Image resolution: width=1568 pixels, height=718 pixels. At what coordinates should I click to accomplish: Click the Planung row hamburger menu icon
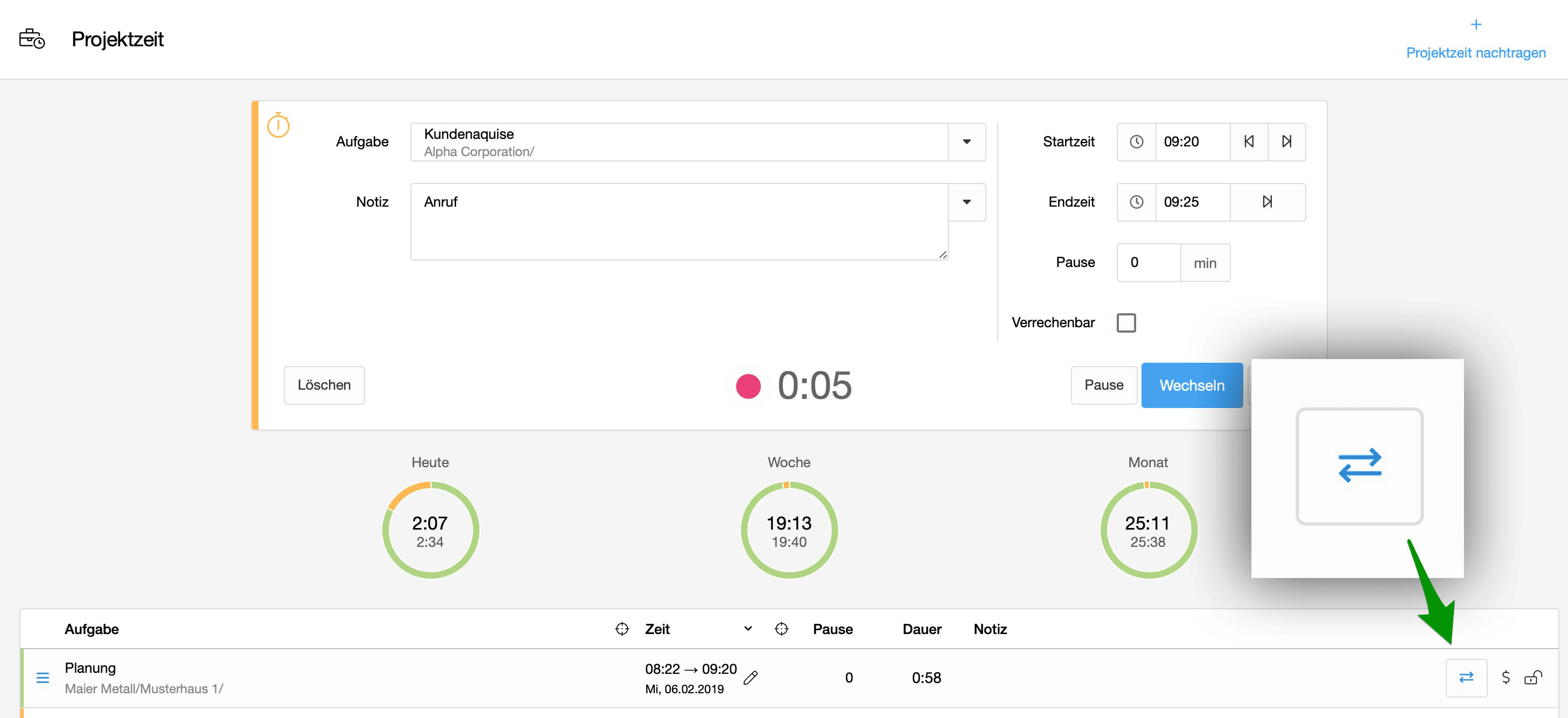(x=43, y=678)
